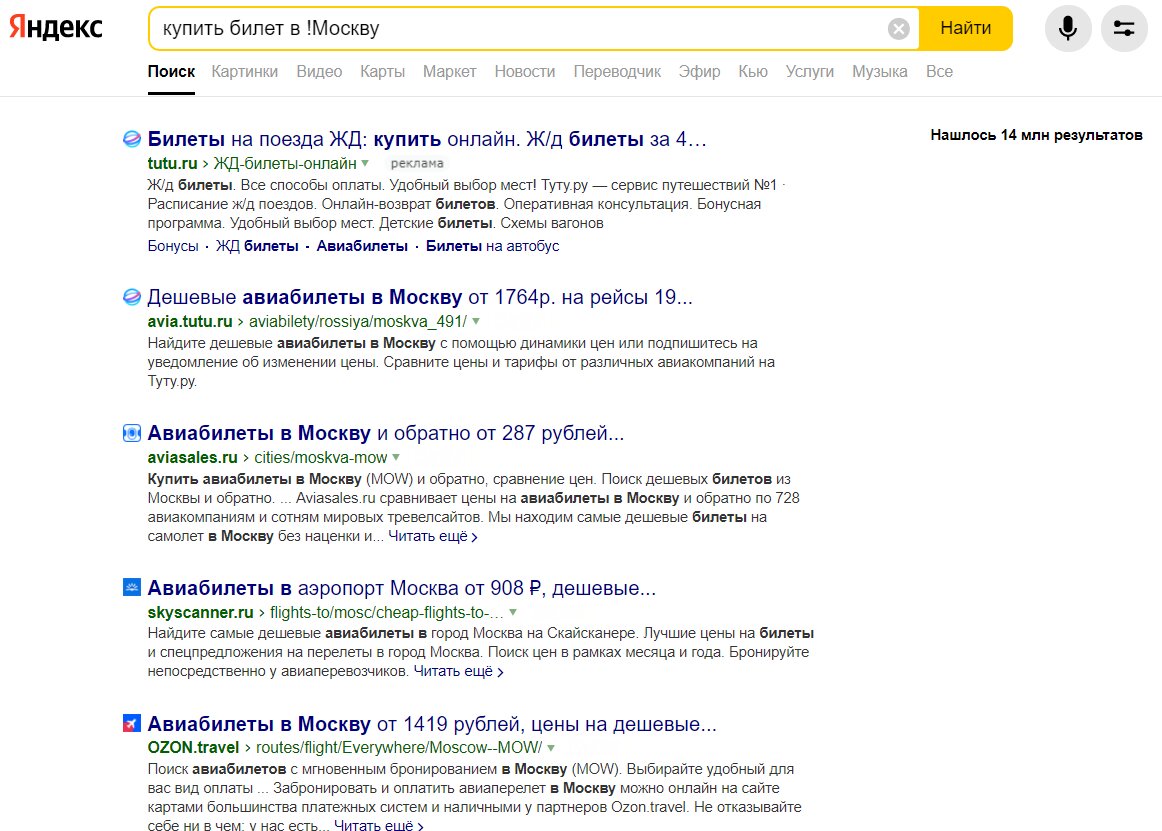
Task: Switch to the Карты tab
Action: [x=382, y=72]
